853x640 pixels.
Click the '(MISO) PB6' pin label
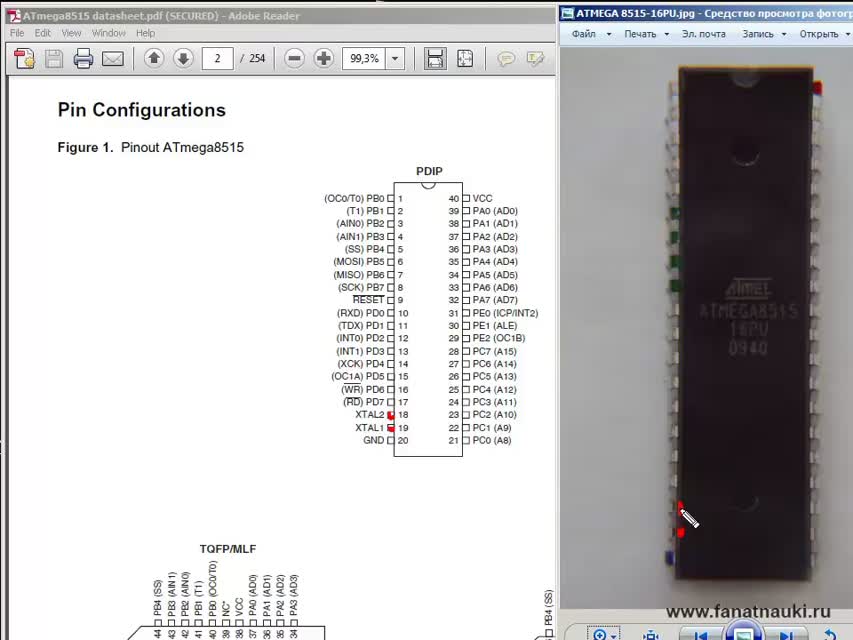tap(358, 275)
